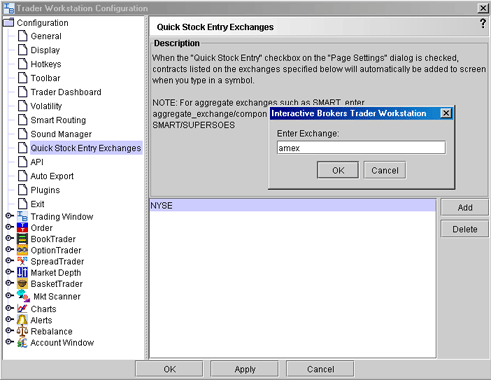Screen dimensions: 491x380
Task: Click the Rebalance scales icon
Action: (22, 331)
